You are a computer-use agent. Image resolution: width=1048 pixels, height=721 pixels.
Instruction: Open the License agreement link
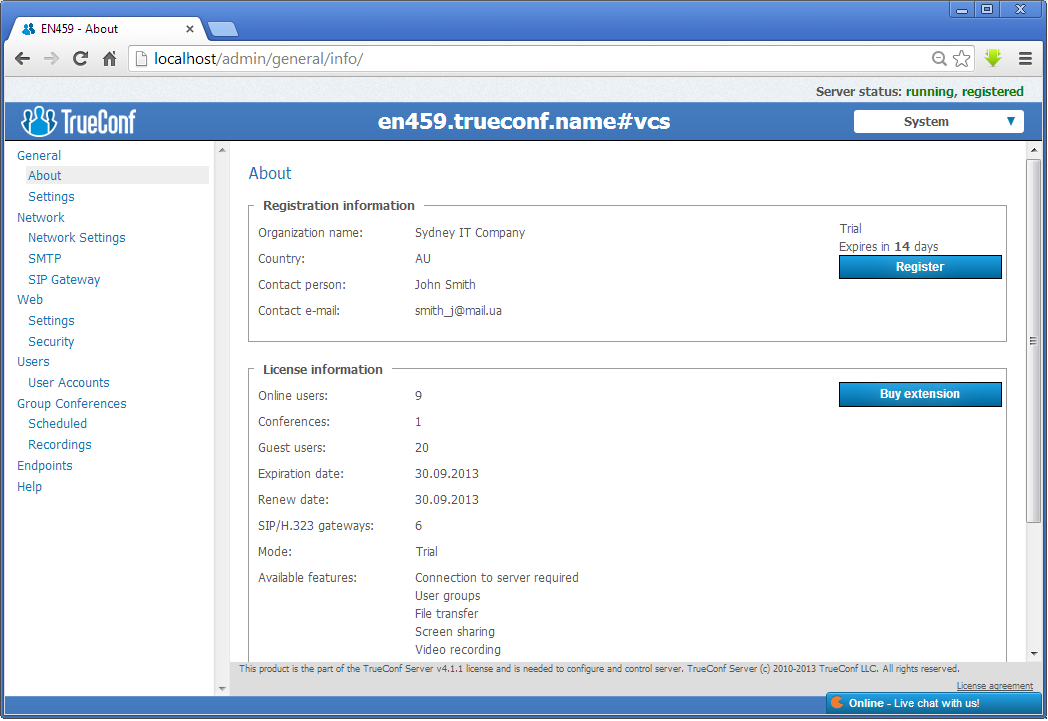994,686
